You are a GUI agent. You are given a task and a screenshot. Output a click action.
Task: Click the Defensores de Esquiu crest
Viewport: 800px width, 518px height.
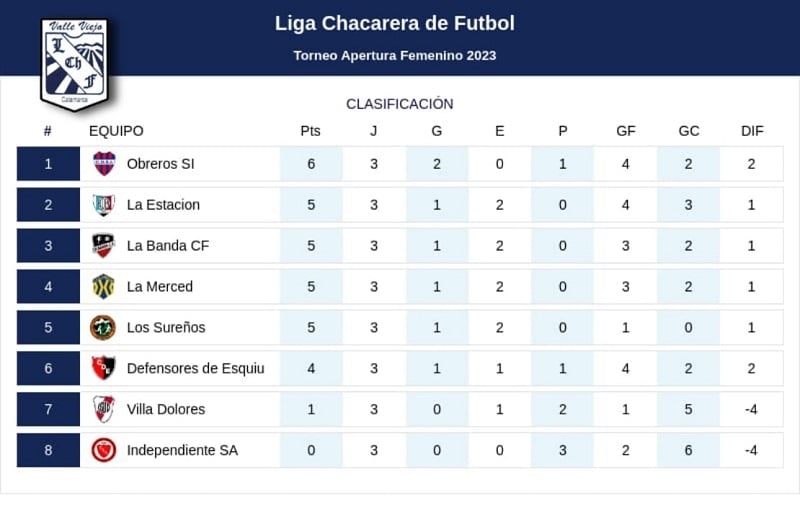[103, 368]
